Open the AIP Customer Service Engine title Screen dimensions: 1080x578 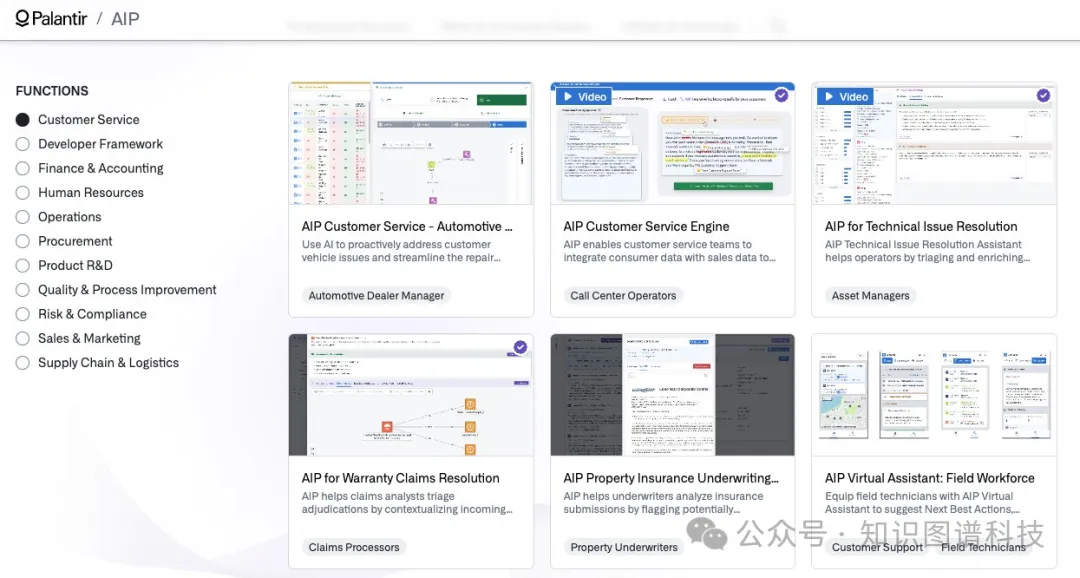tap(646, 227)
